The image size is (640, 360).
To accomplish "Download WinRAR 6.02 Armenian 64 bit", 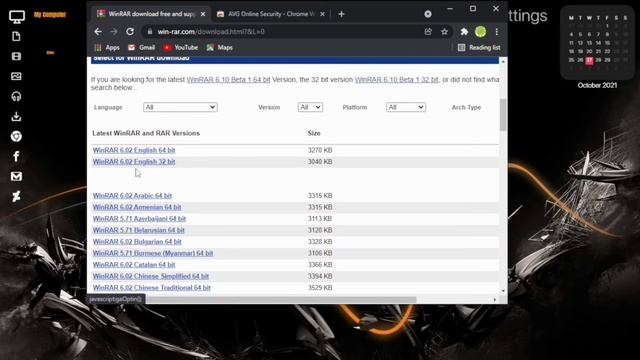I will [137, 207].
